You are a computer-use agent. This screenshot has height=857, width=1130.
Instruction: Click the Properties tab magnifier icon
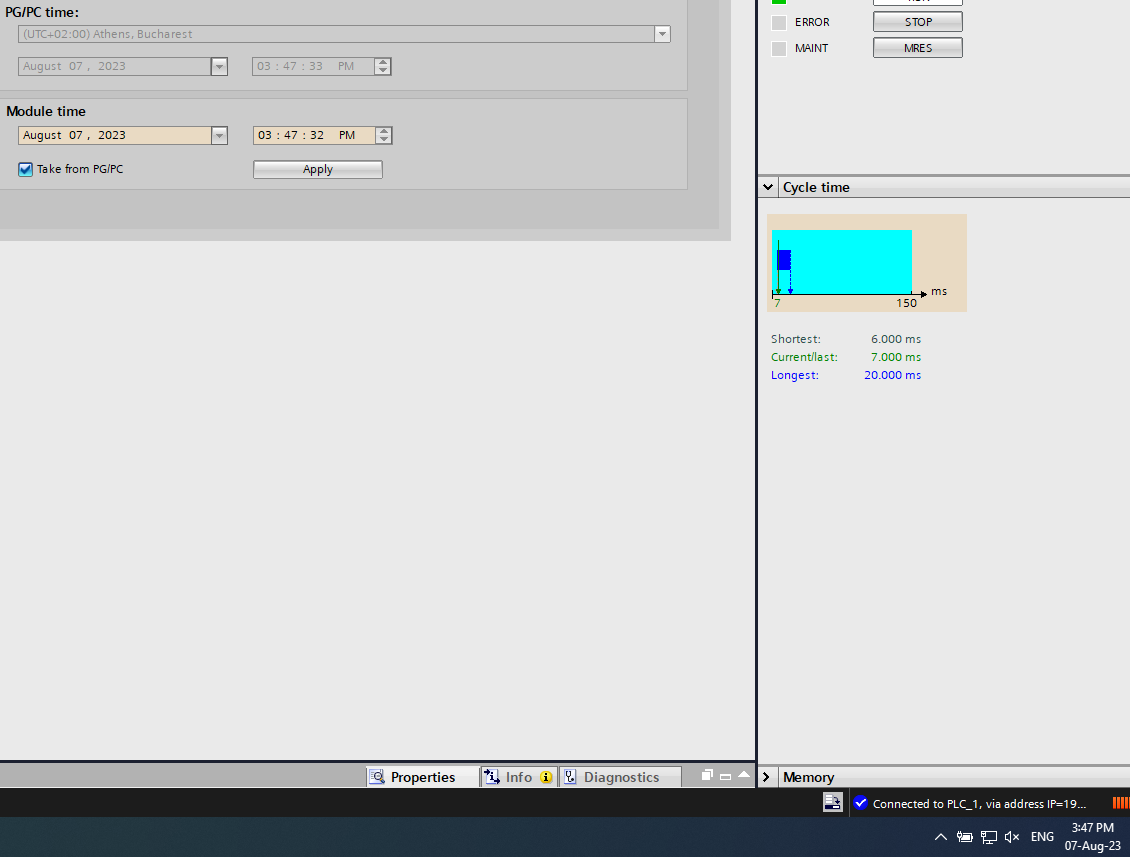(x=377, y=777)
